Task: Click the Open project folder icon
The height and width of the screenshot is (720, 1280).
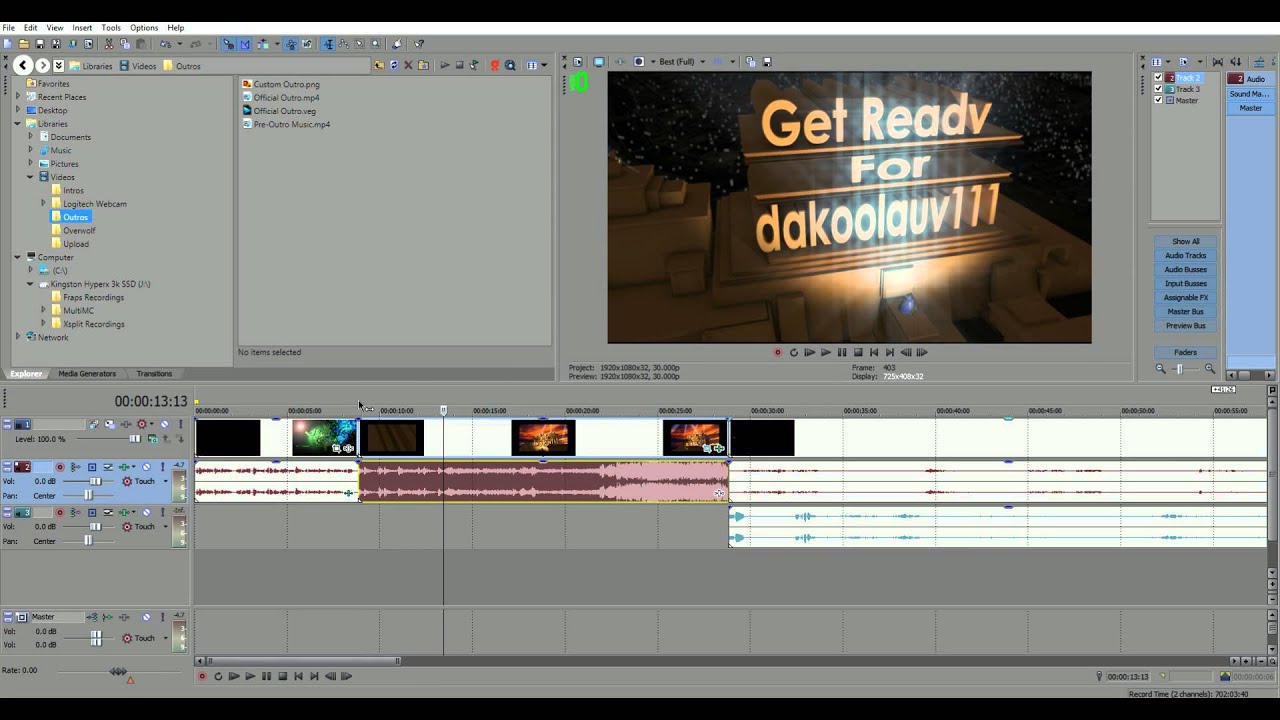Action: [24, 44]
